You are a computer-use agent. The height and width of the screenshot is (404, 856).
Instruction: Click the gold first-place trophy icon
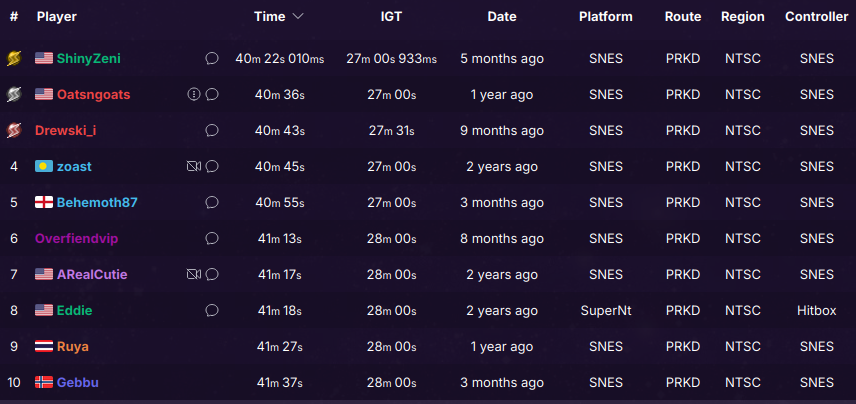14,58
